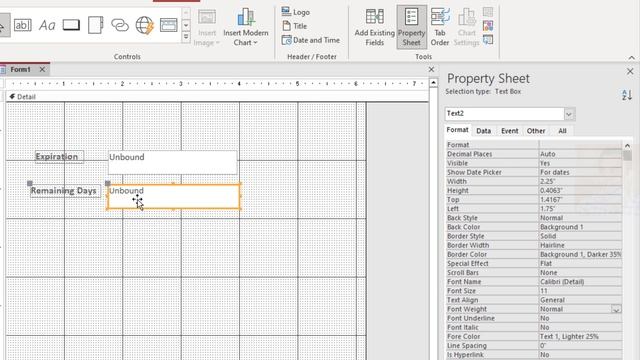The image size is (640, 360).
Task: Open the Font Weight dropdown arrow
Action: pyautogui.click(x=616, y=309)
